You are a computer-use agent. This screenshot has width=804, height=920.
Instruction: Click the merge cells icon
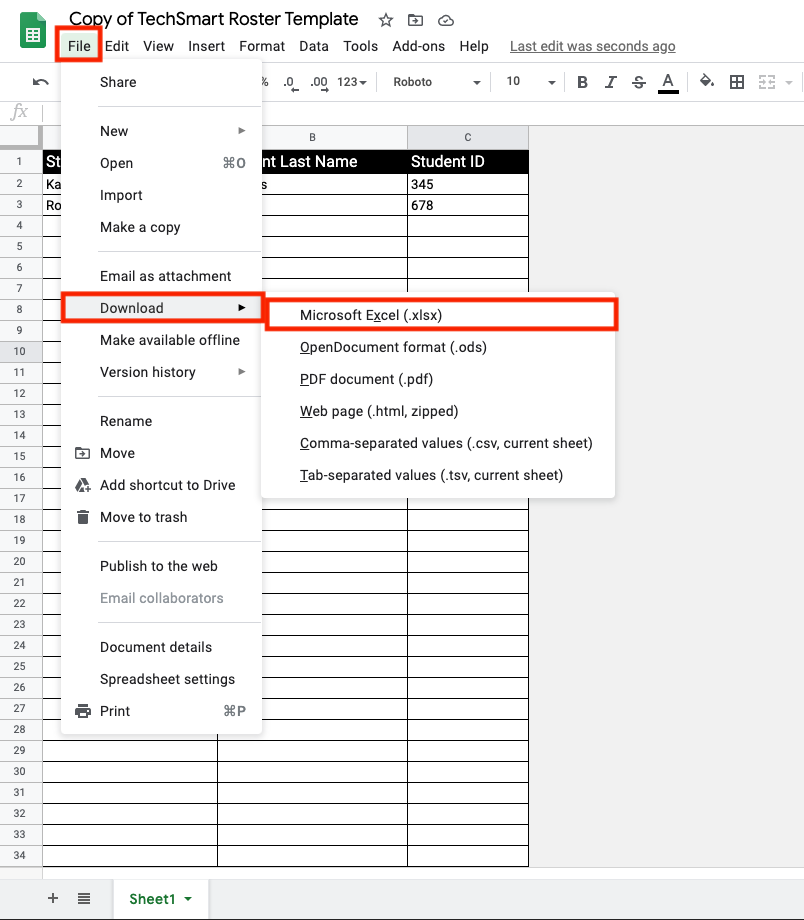[766, 82]
